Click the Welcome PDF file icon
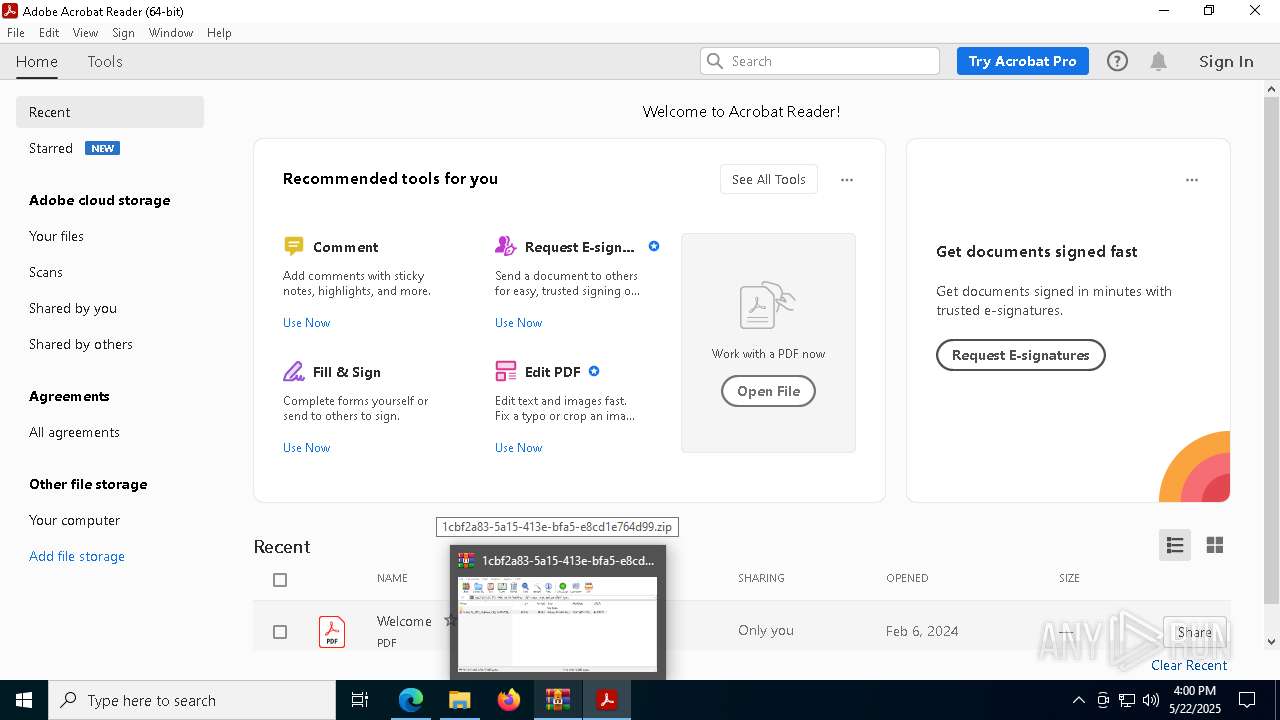 pos(332,631)
